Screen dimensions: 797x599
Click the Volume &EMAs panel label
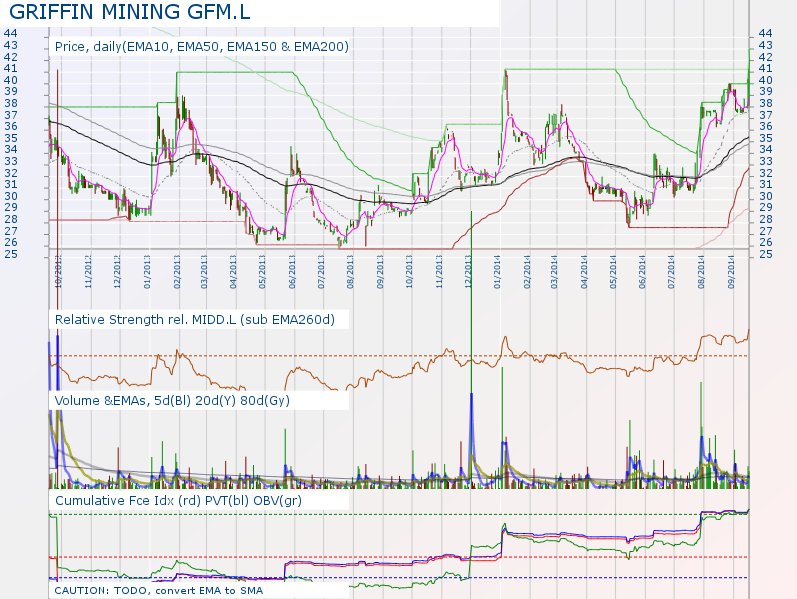point(172,401)
